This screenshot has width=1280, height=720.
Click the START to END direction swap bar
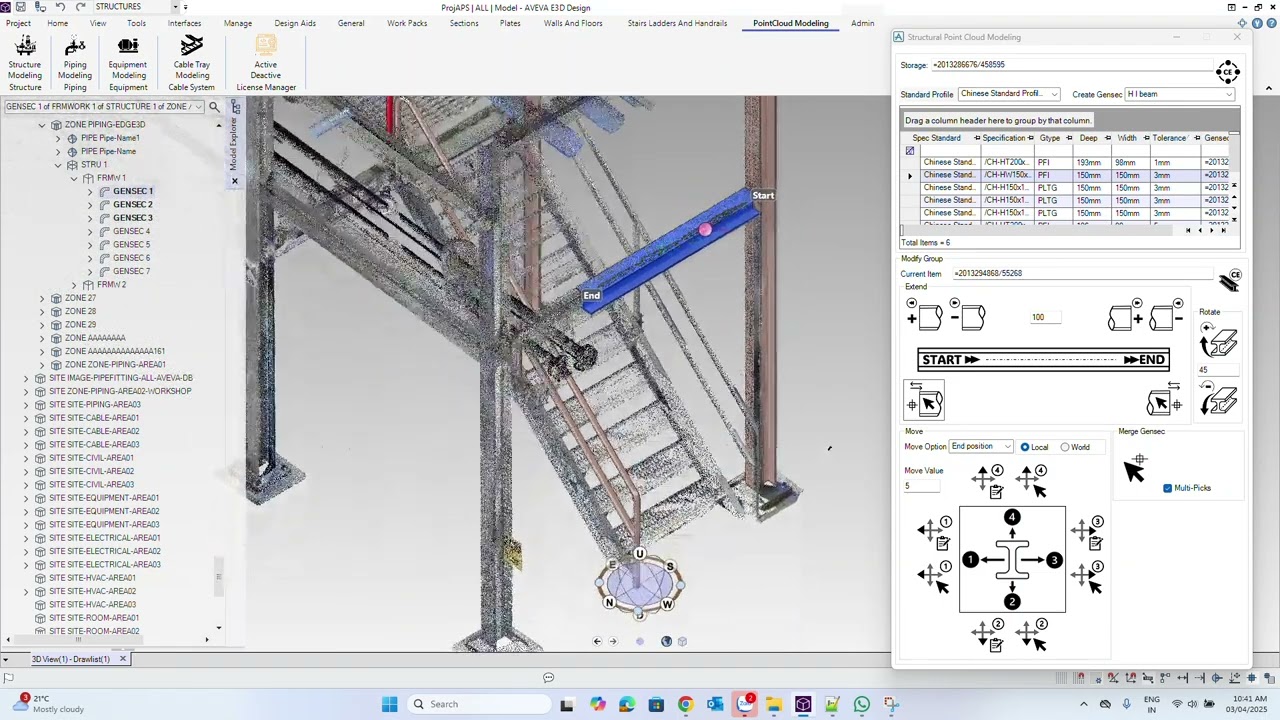(1043, 360)
